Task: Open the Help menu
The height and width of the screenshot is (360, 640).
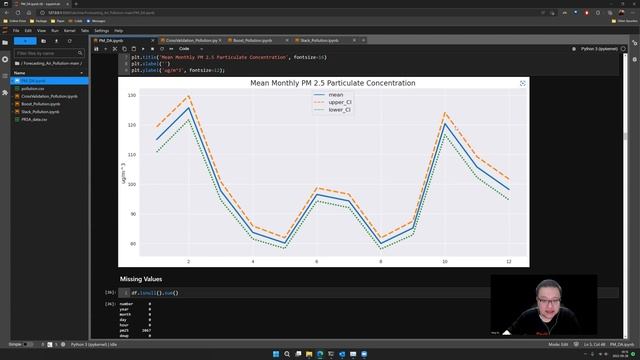Action: [118, 31]
